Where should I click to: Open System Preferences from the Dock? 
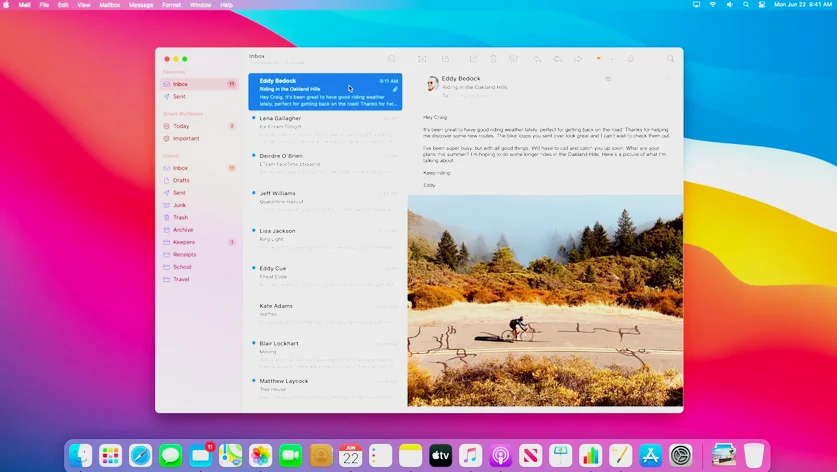point(681,455)
